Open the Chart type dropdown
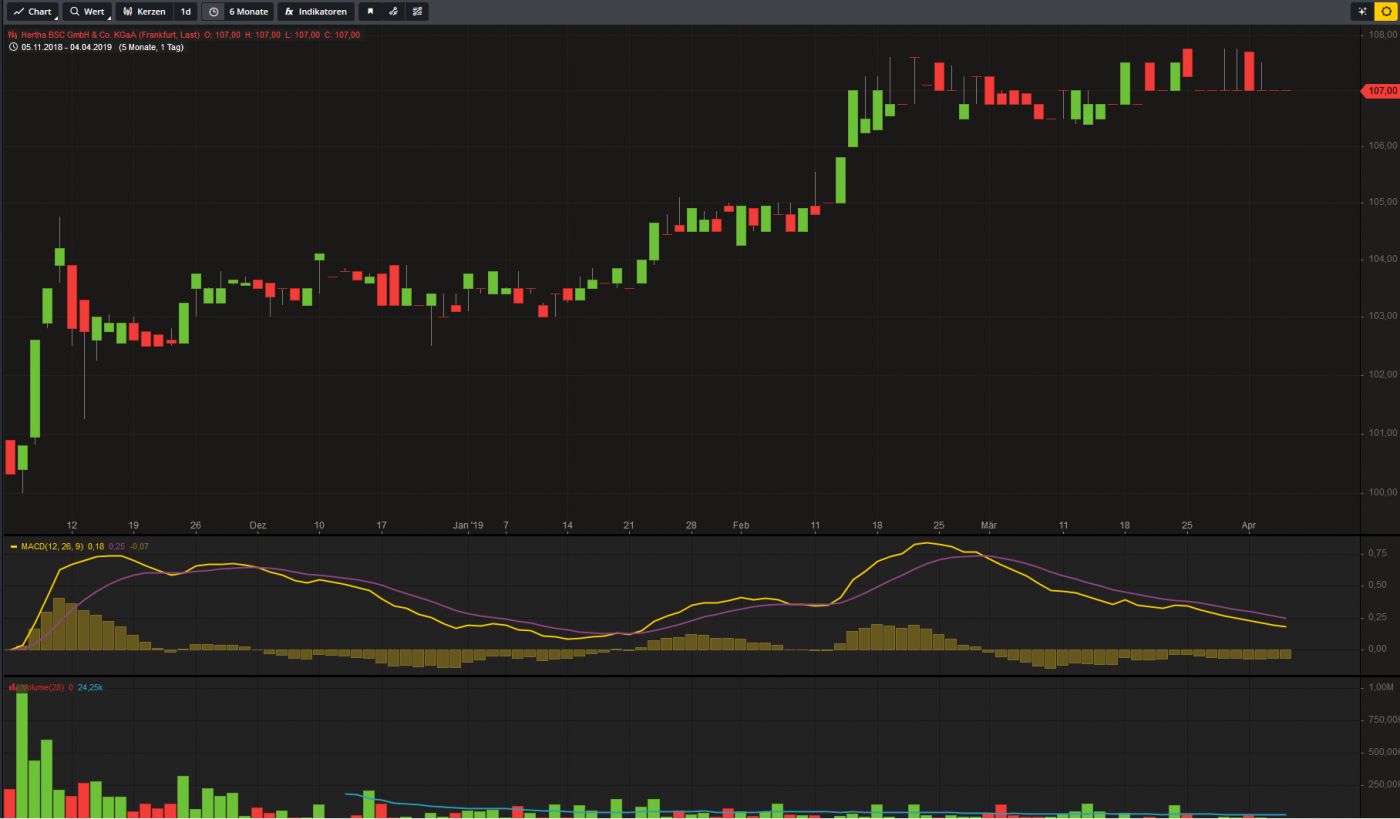The image size is (1400, 819). pyautogui.click(x=32, y=12)
